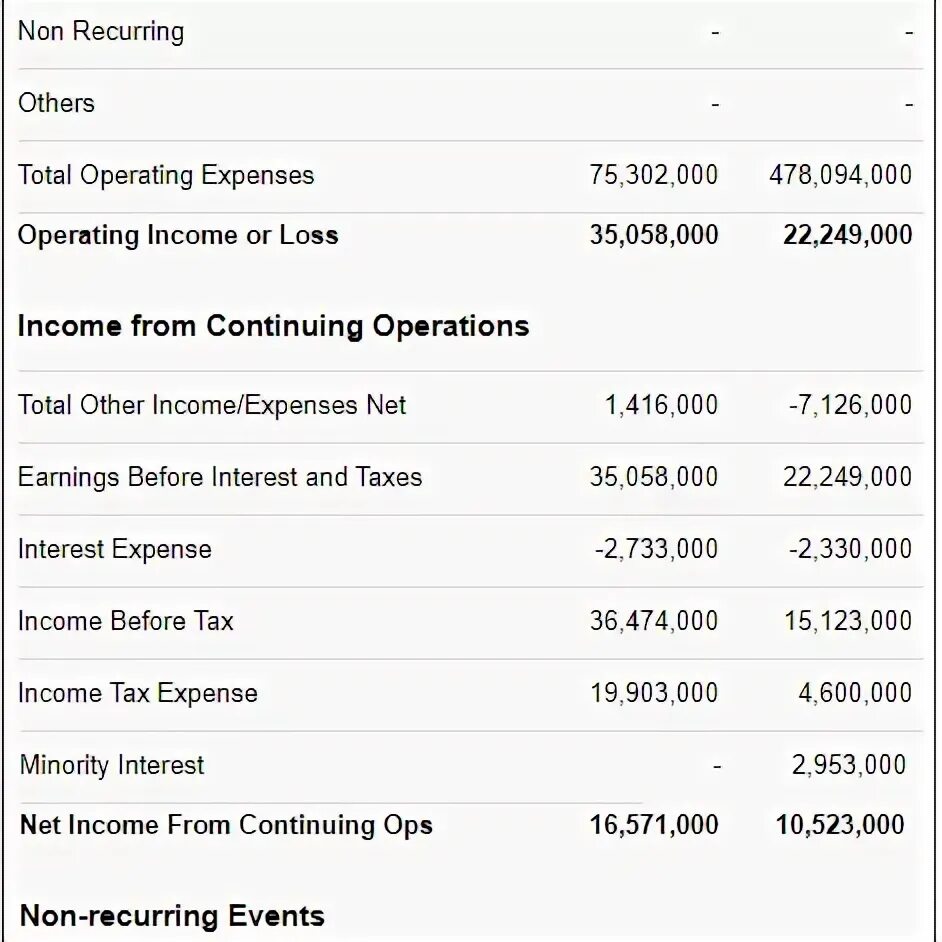
Task: Select the Operating Income or Loss label
Action: [178, 235]
